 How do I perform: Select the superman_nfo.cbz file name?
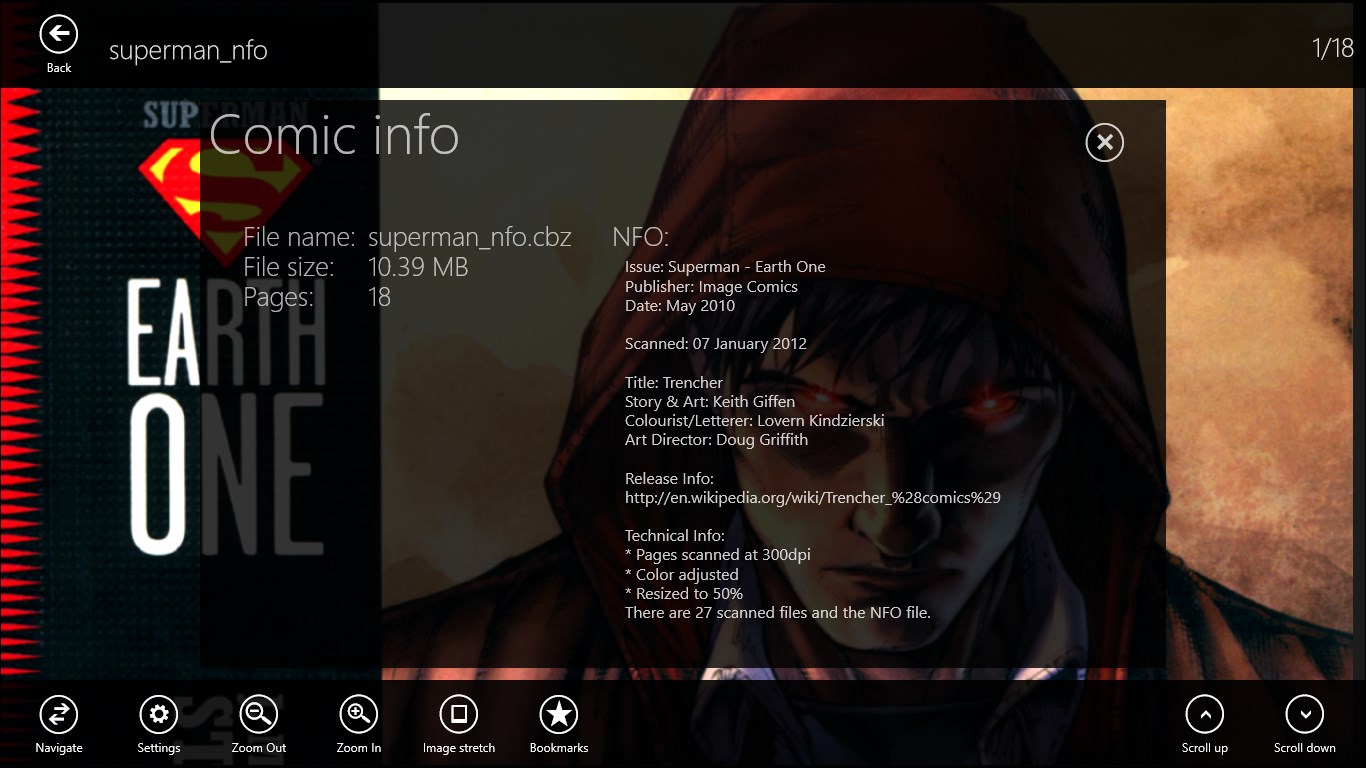pos(470,238)
